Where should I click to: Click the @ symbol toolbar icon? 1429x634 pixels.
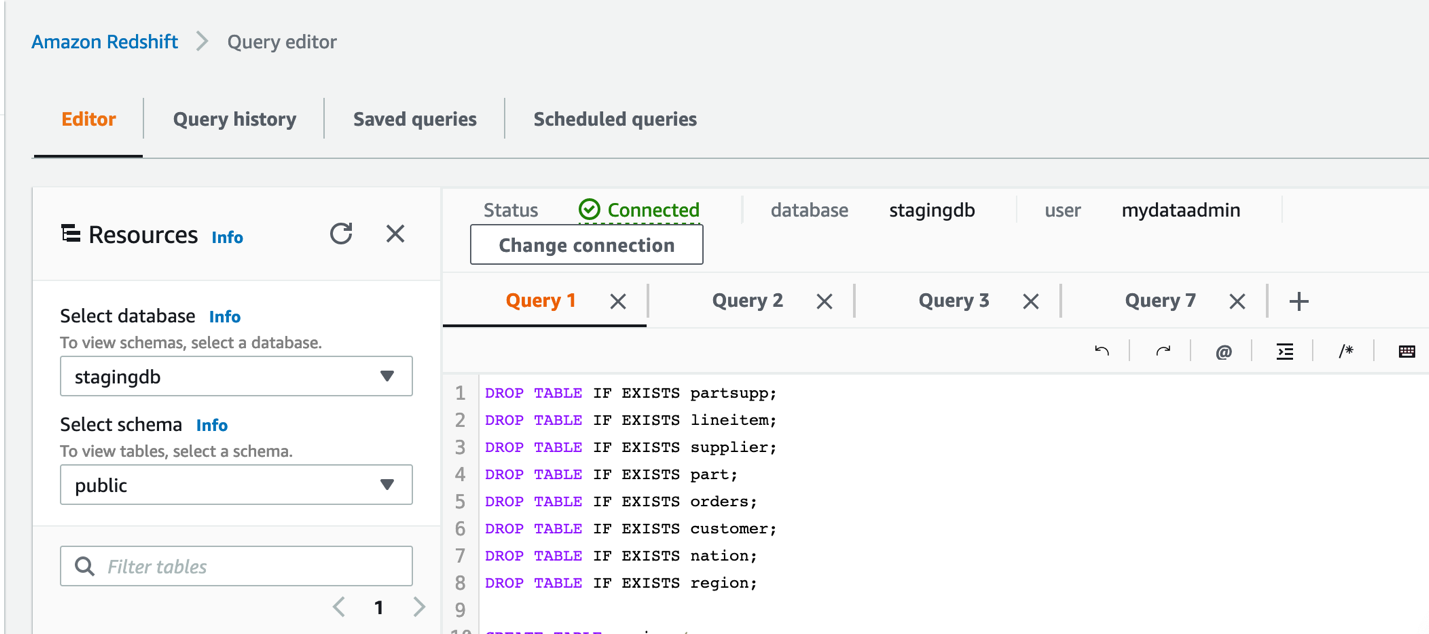pos(1223,351)
